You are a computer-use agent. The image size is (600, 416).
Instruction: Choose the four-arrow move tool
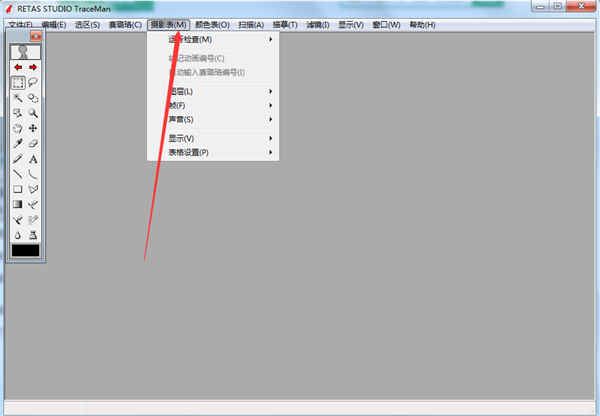[x=33, y=128]
